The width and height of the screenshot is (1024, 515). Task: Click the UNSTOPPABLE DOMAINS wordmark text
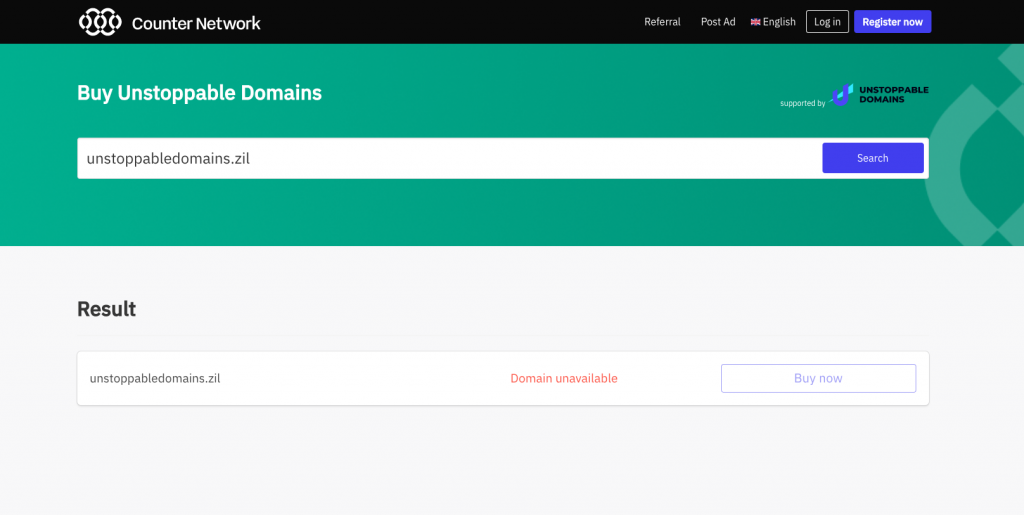click(894, 94)
